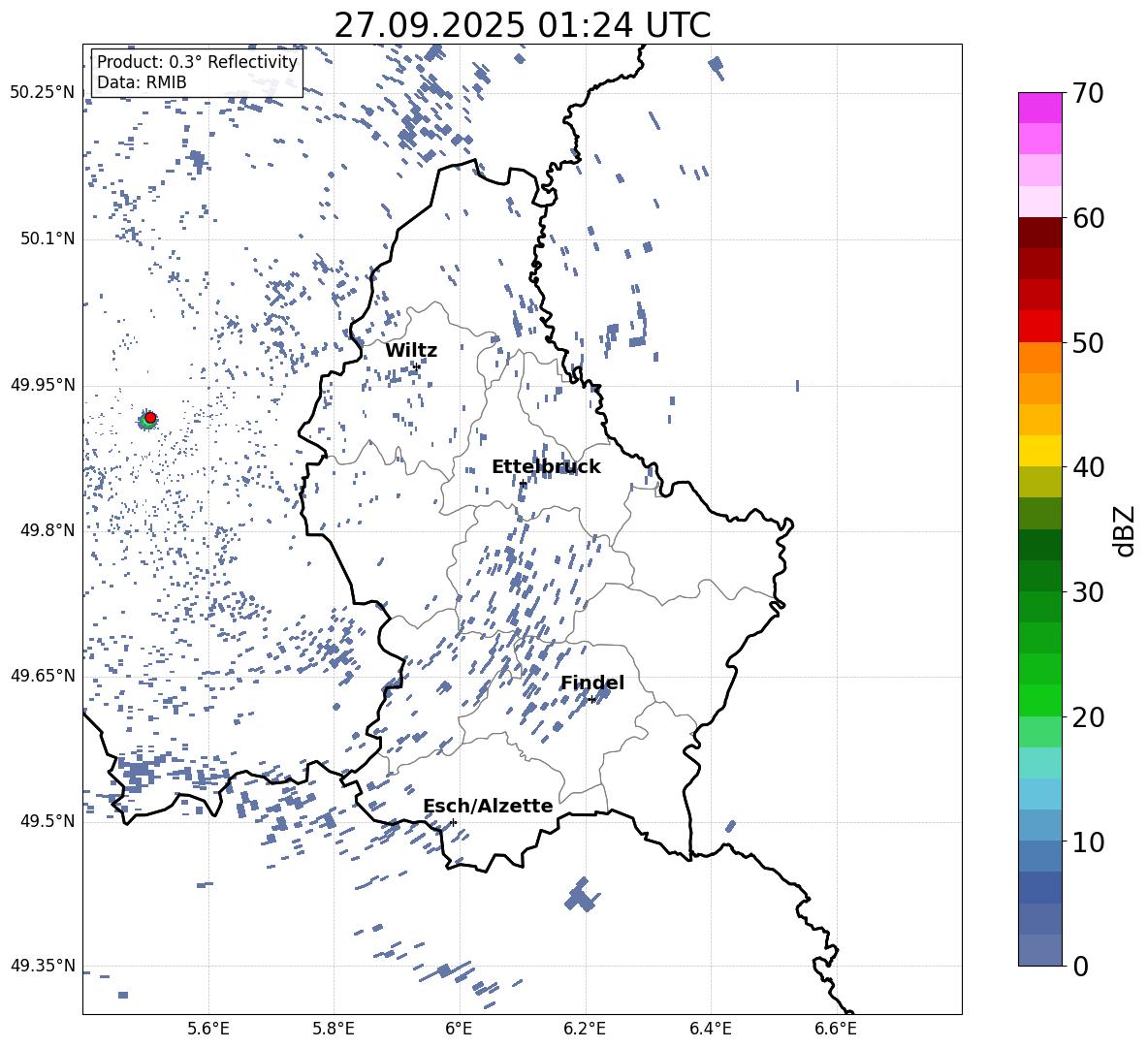Pick the bright red swatch above 50
1148x1048 pixels.
1040,326
